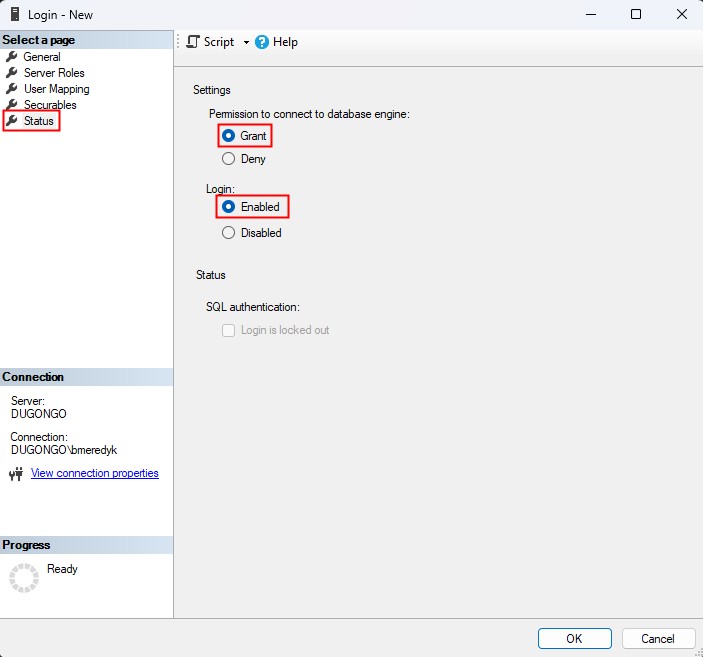Click the wrench icon beside Securables
This screenshot has width=703, height=657.
(x=12, y=104)
